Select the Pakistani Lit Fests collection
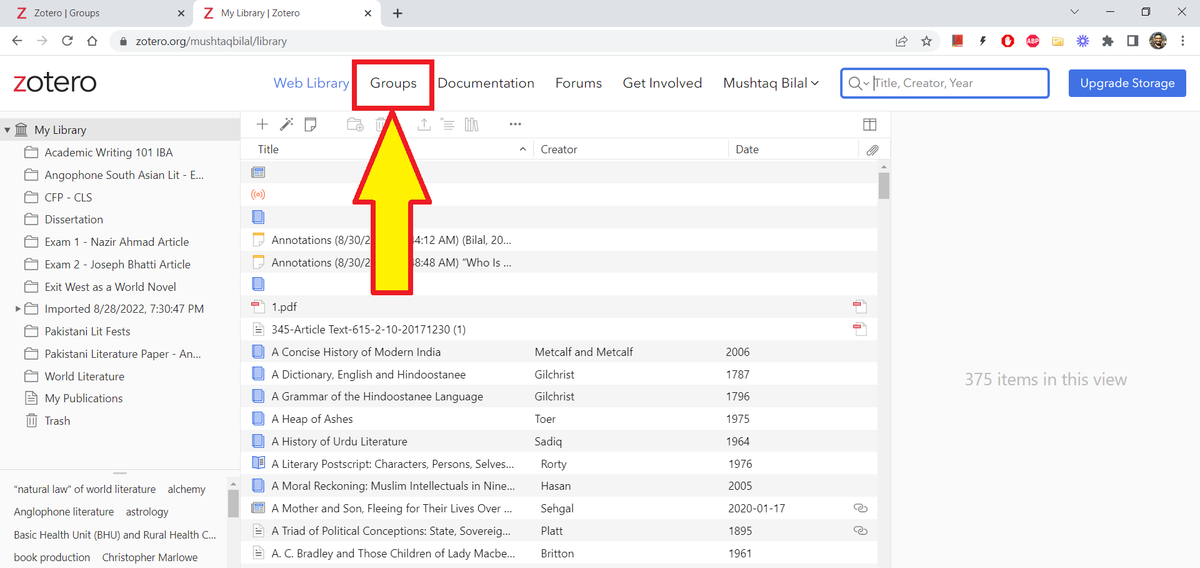Image resolution: width=1200 pixels, height=568 pixels. click(x=88, y=331)
